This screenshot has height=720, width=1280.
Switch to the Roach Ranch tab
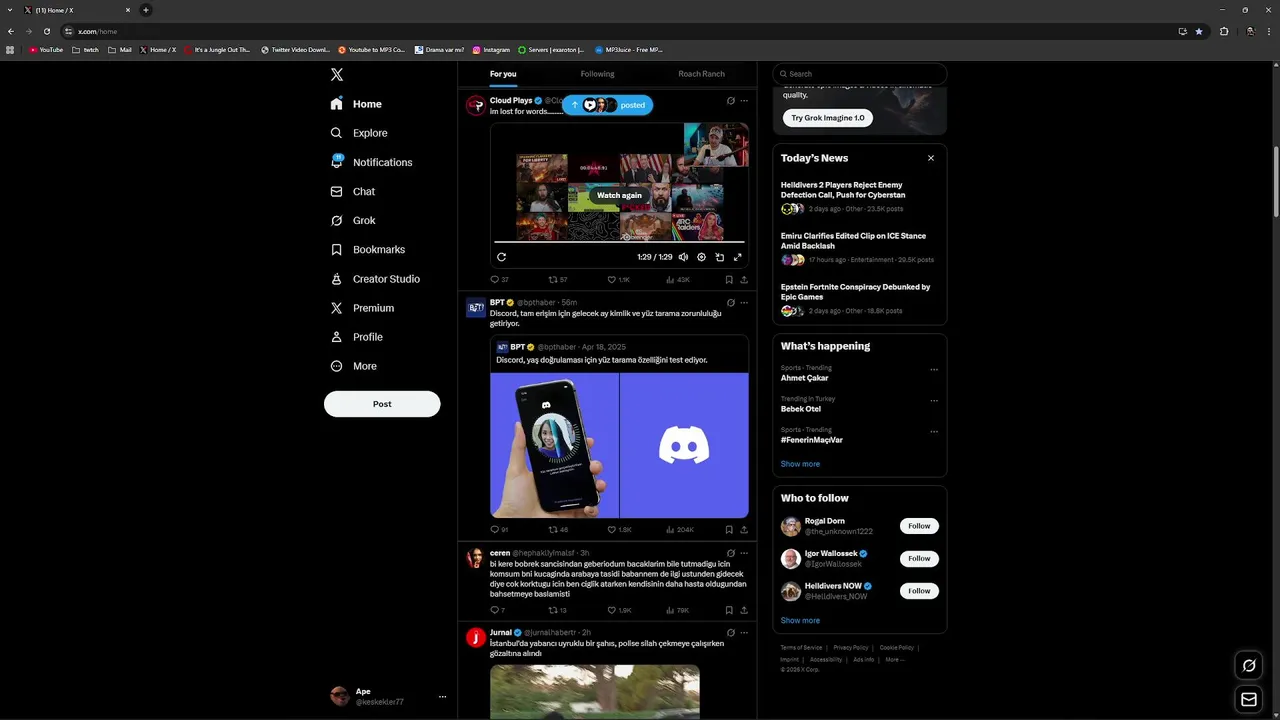[701, 74]
